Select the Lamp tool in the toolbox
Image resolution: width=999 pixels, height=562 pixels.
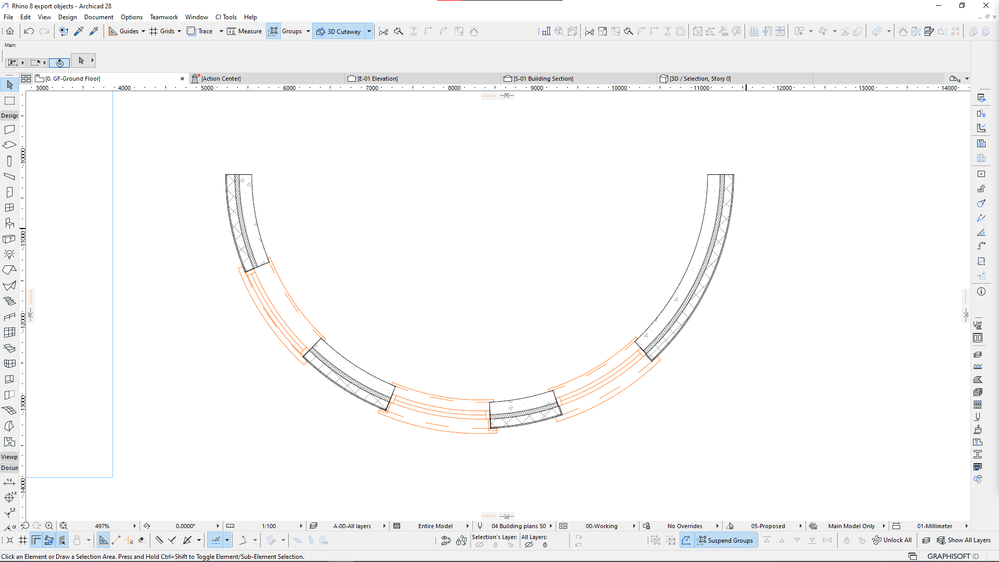(x=10, y=254)
